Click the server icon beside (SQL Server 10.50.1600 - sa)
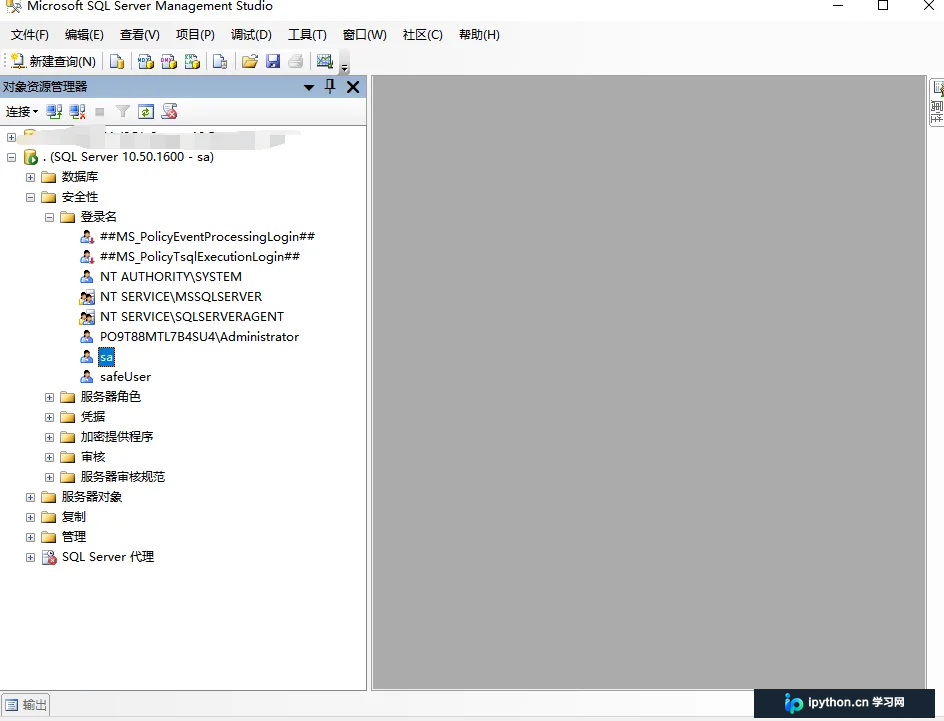Screen dimensions: 944x721 (31, 157)
